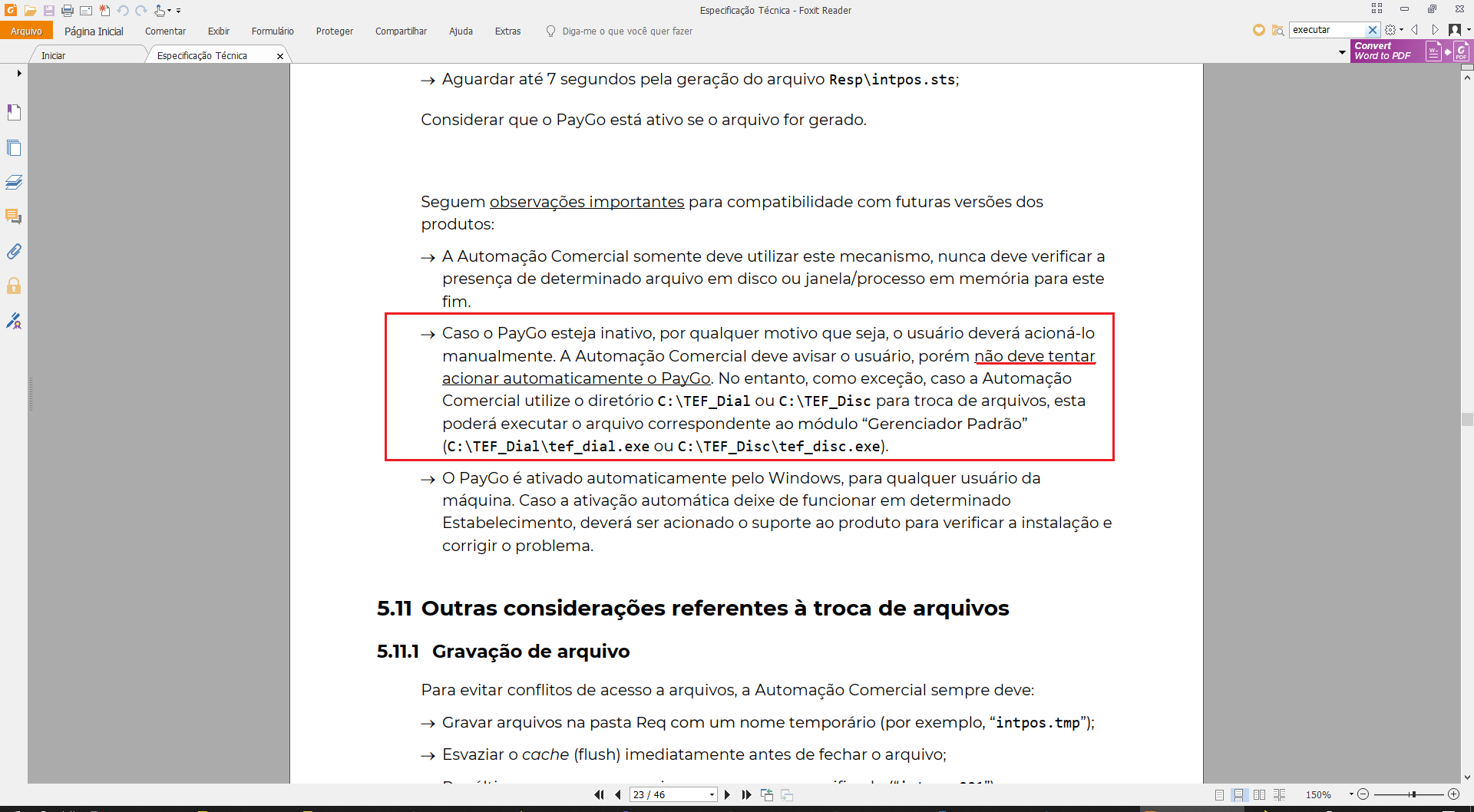
Task: Click the Convert Word to PDF banner
Action: click(1410, 51)
